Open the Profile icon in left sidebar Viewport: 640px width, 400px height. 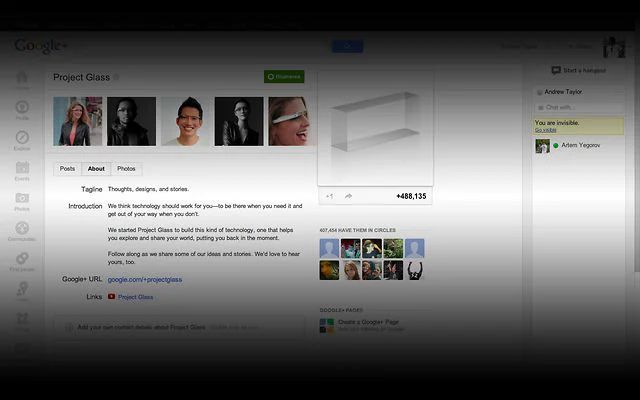[x=22, y=107]
